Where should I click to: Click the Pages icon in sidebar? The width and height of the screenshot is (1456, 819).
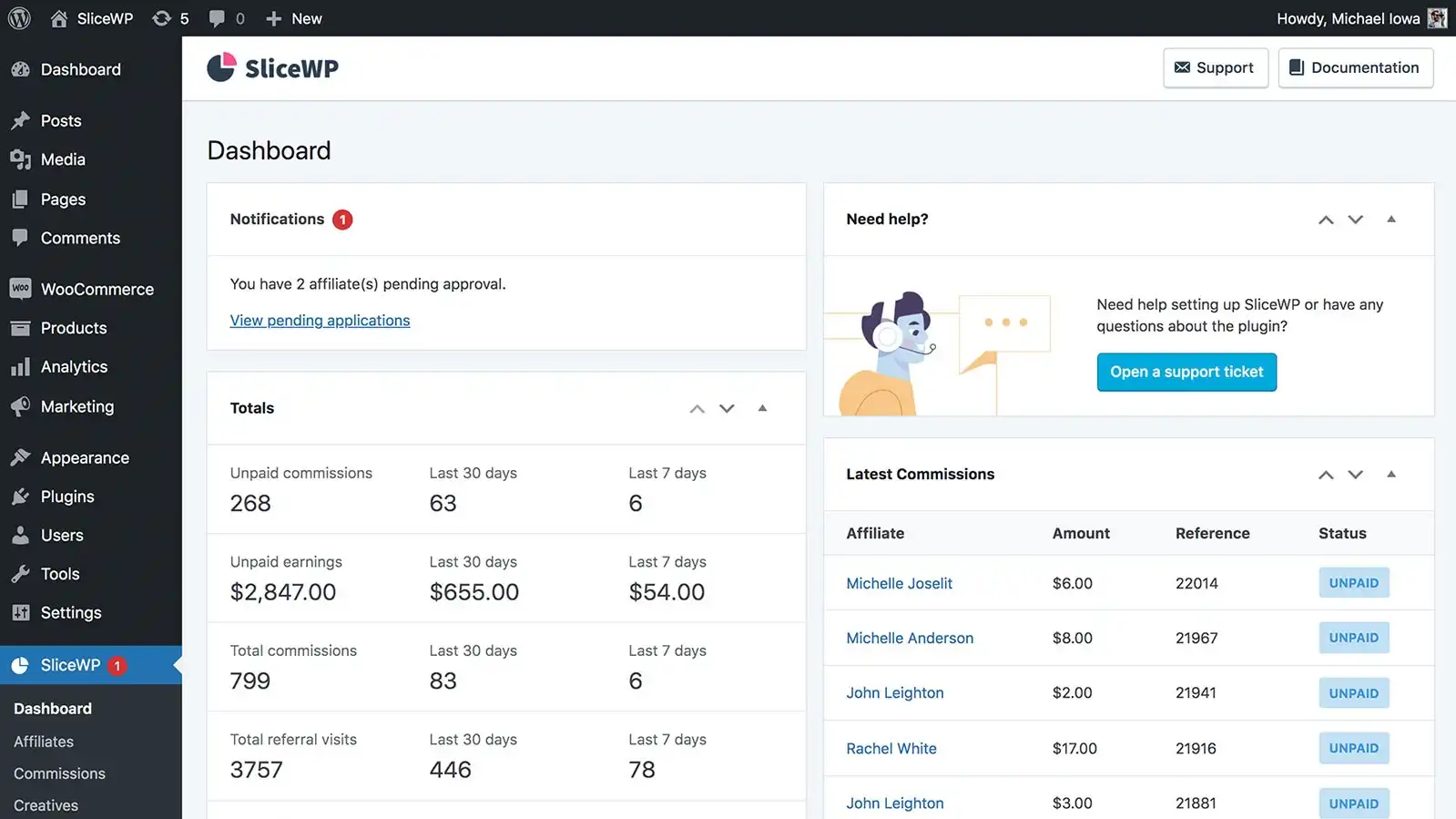(x=20, y=199)
